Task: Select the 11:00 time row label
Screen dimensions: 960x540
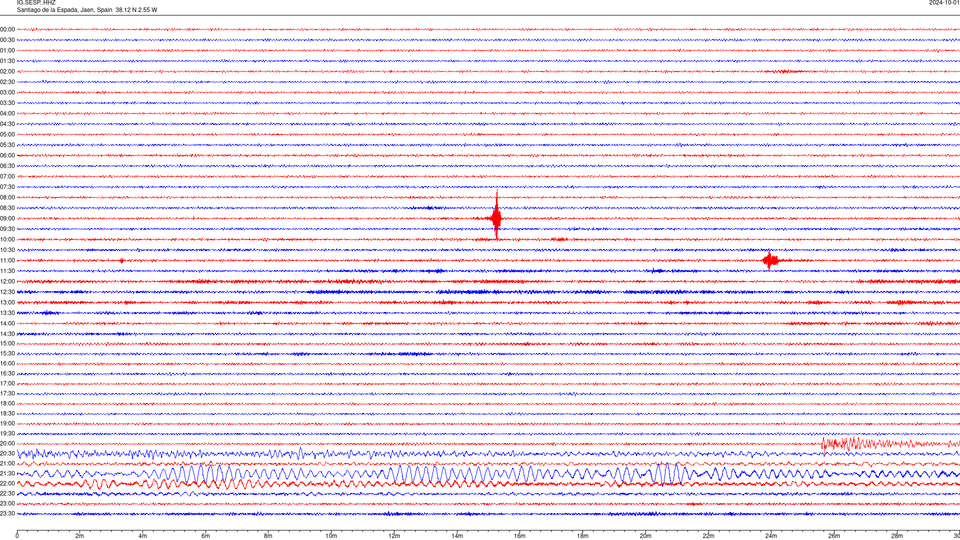Action: click(7, 261)
